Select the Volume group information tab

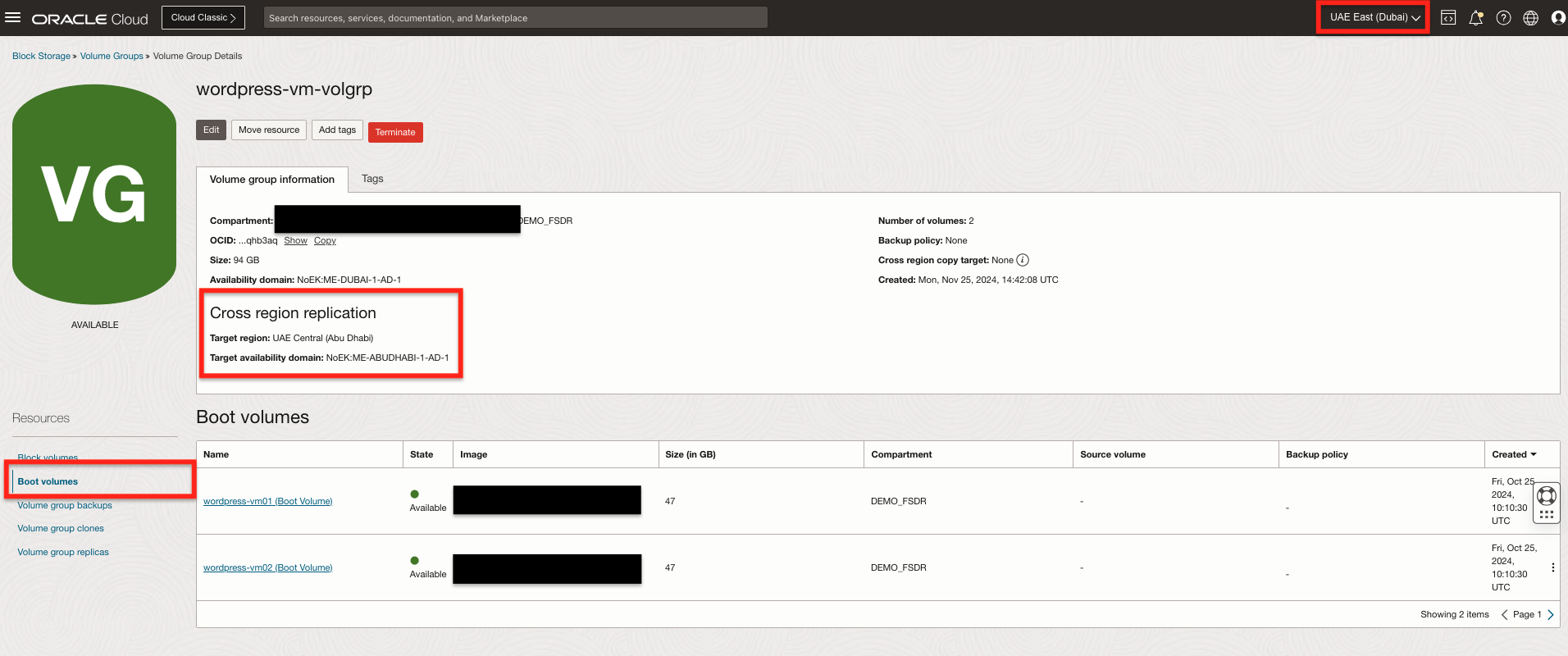tap(272, 180)
